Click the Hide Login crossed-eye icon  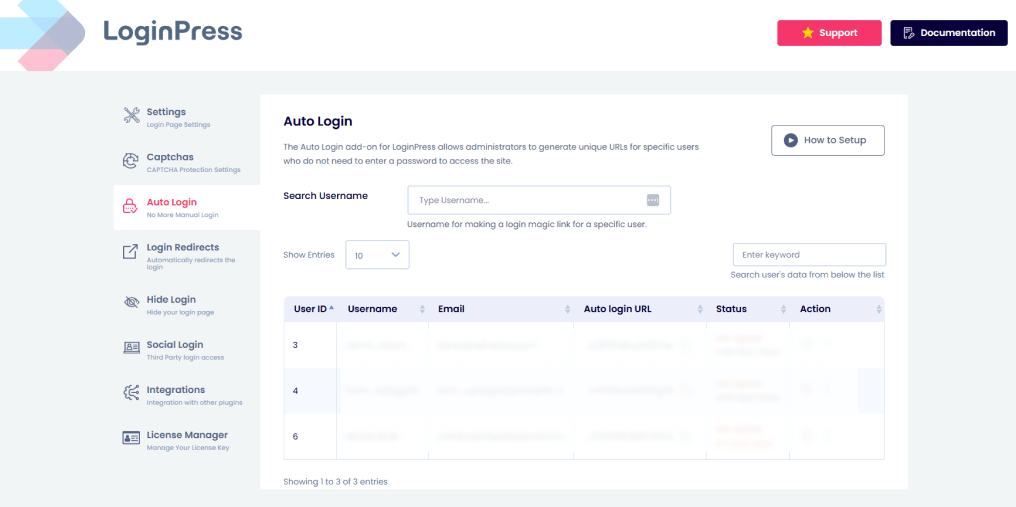pyautogui.click(x=132, y=302)
